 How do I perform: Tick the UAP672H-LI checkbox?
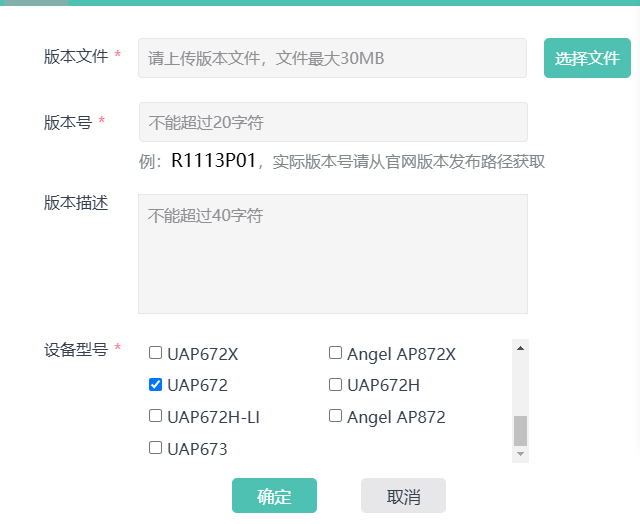(155, 416)
